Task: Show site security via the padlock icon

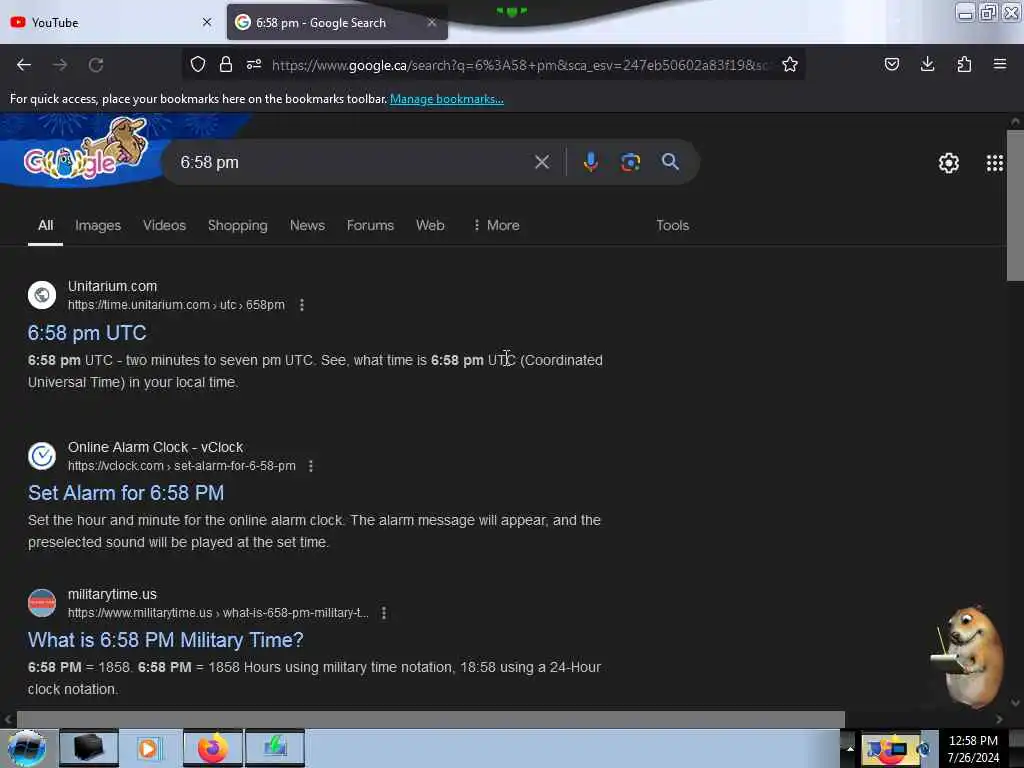Action: coord(226,64)
